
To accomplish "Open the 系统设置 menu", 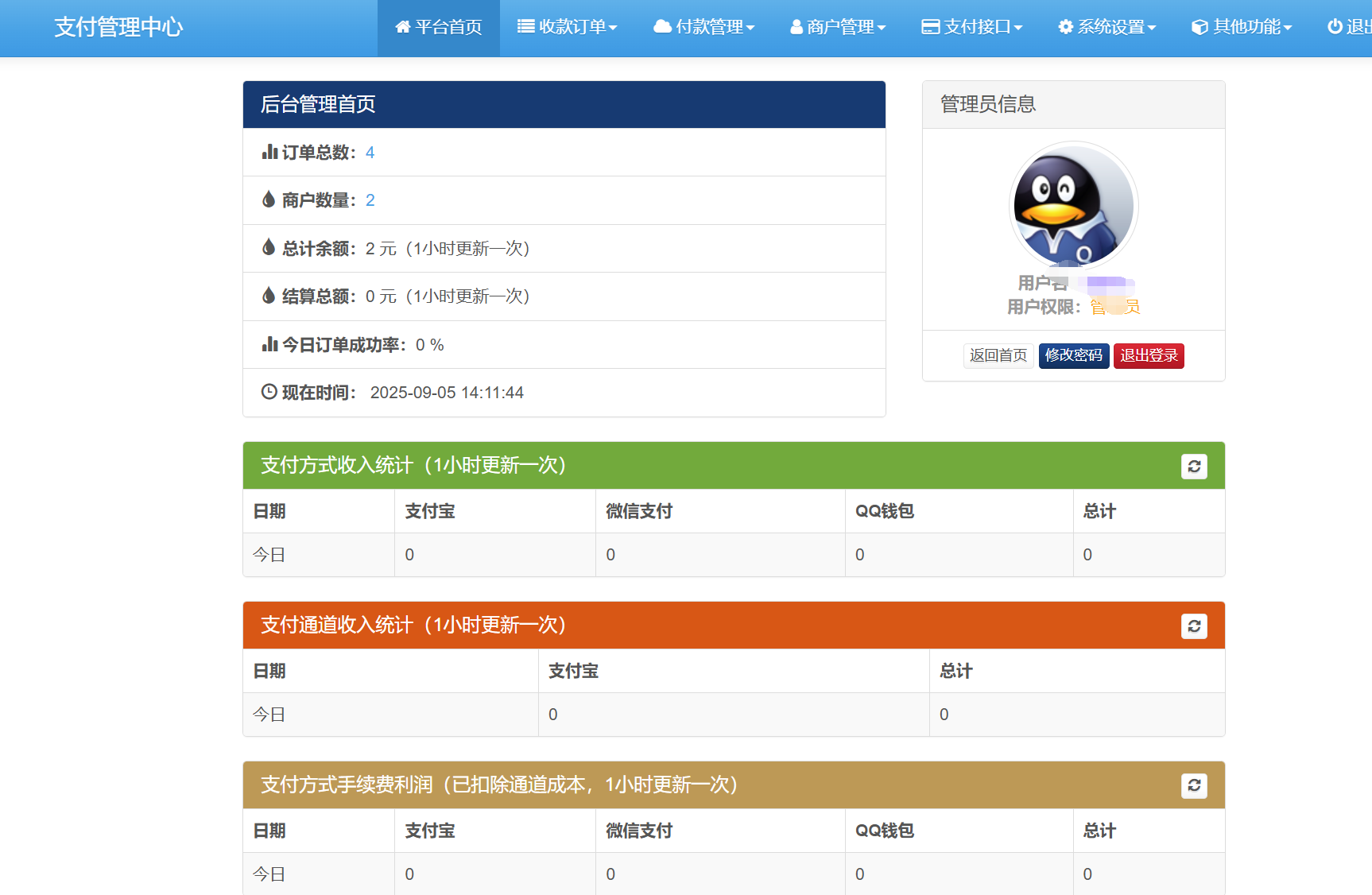I will click(1107, 26).
